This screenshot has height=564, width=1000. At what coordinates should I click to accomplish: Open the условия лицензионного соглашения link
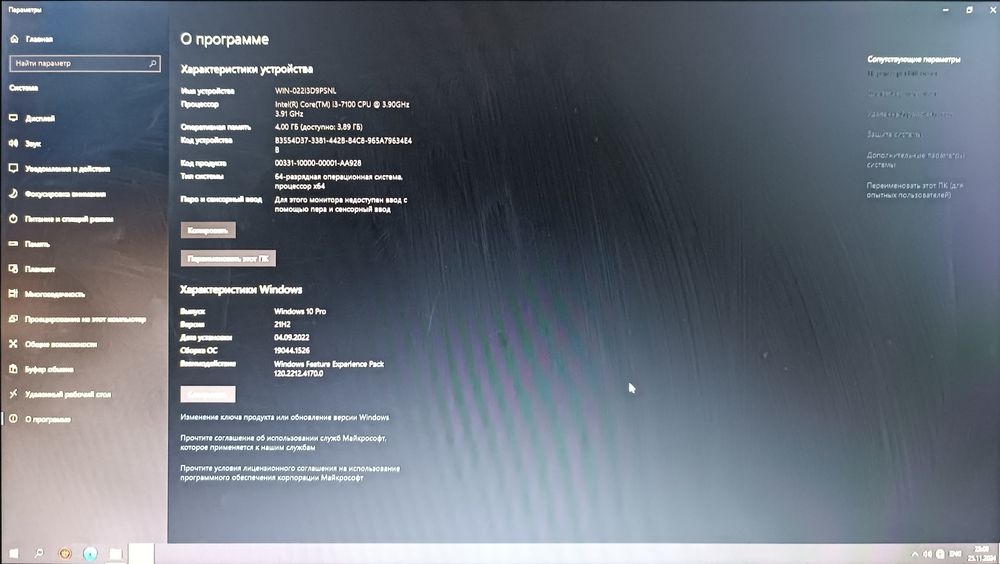[x=290, y=473]
